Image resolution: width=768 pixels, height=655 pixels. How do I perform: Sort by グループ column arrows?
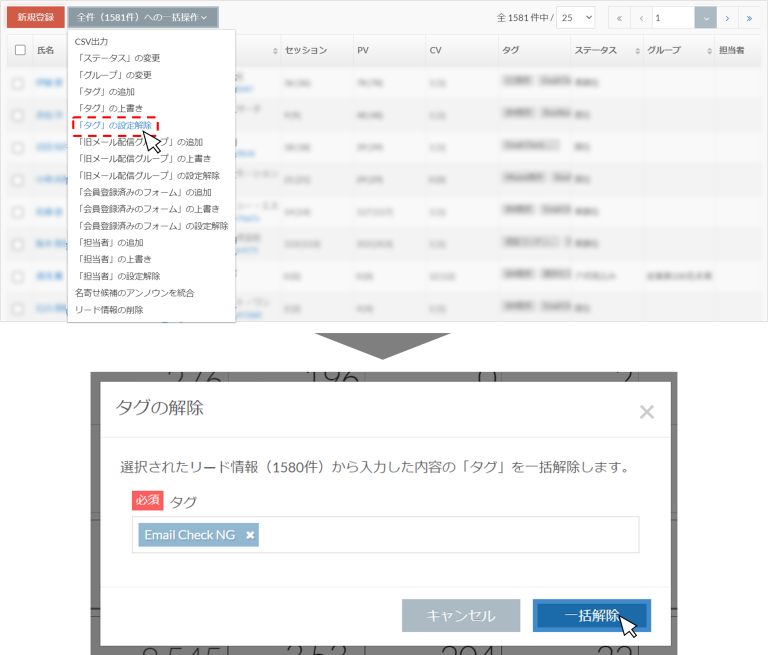click(x=709, y=51)
